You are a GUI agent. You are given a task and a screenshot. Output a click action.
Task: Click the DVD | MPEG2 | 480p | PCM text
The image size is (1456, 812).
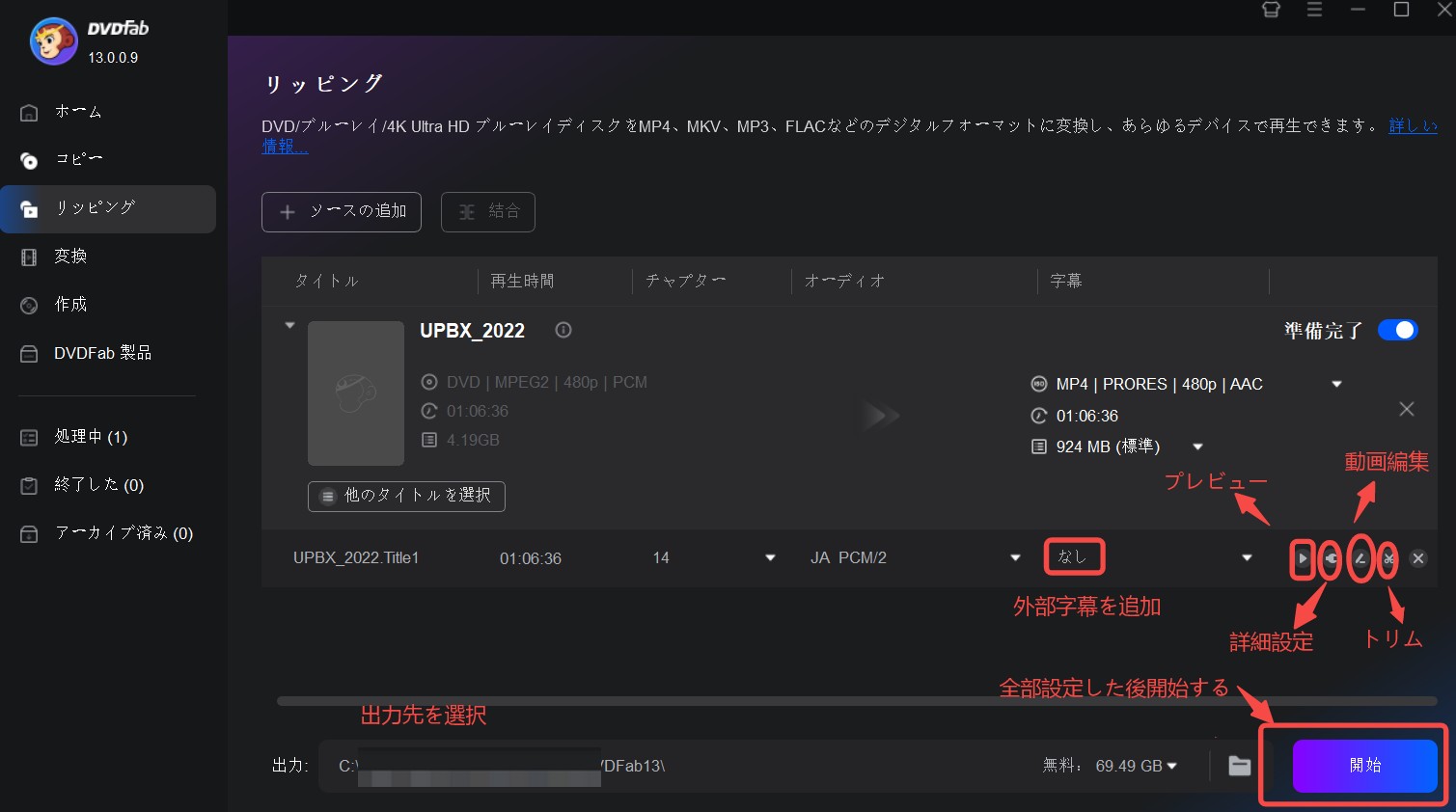point(547,383)
